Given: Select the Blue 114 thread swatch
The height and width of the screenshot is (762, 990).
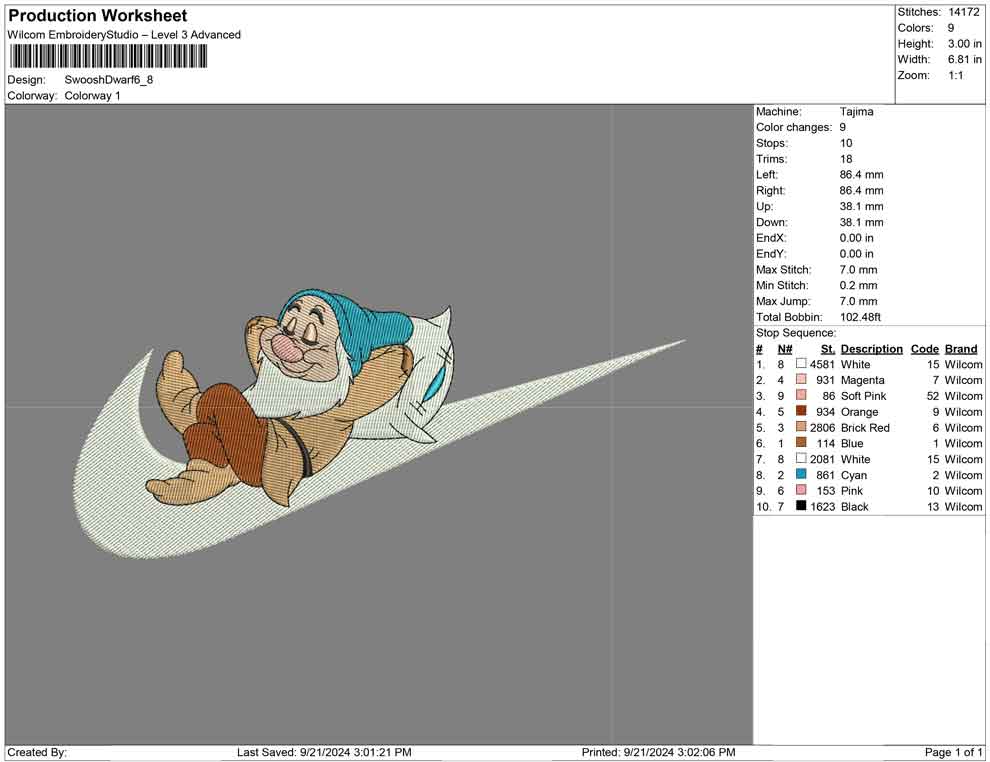Looking at the screenshot, I should [801, 443].
